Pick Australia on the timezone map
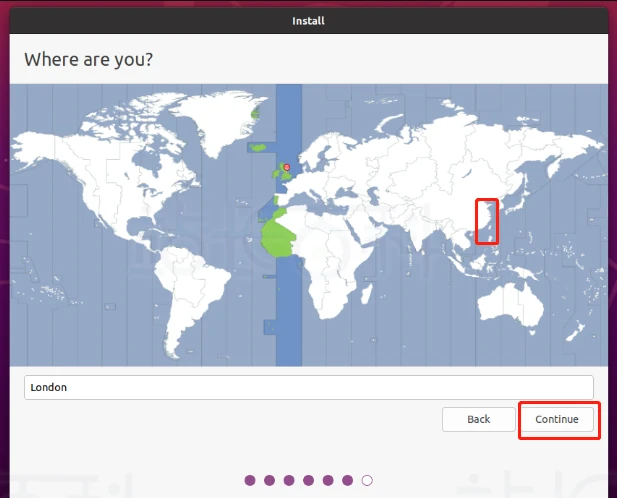 [510, 303]
